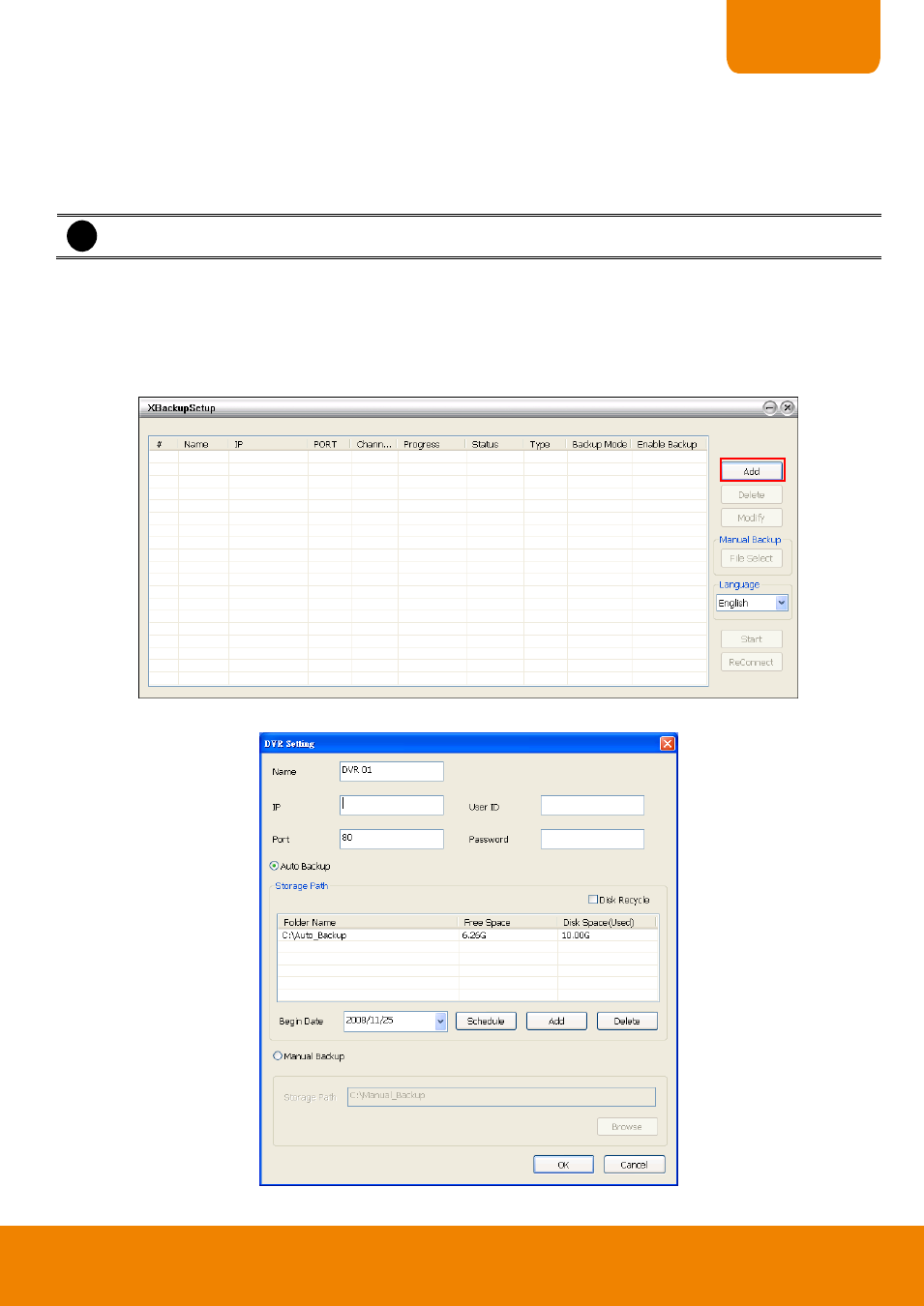Open the Language dropdown set to English
Viewport: 924px width, 1306px height.
[752, 603]
